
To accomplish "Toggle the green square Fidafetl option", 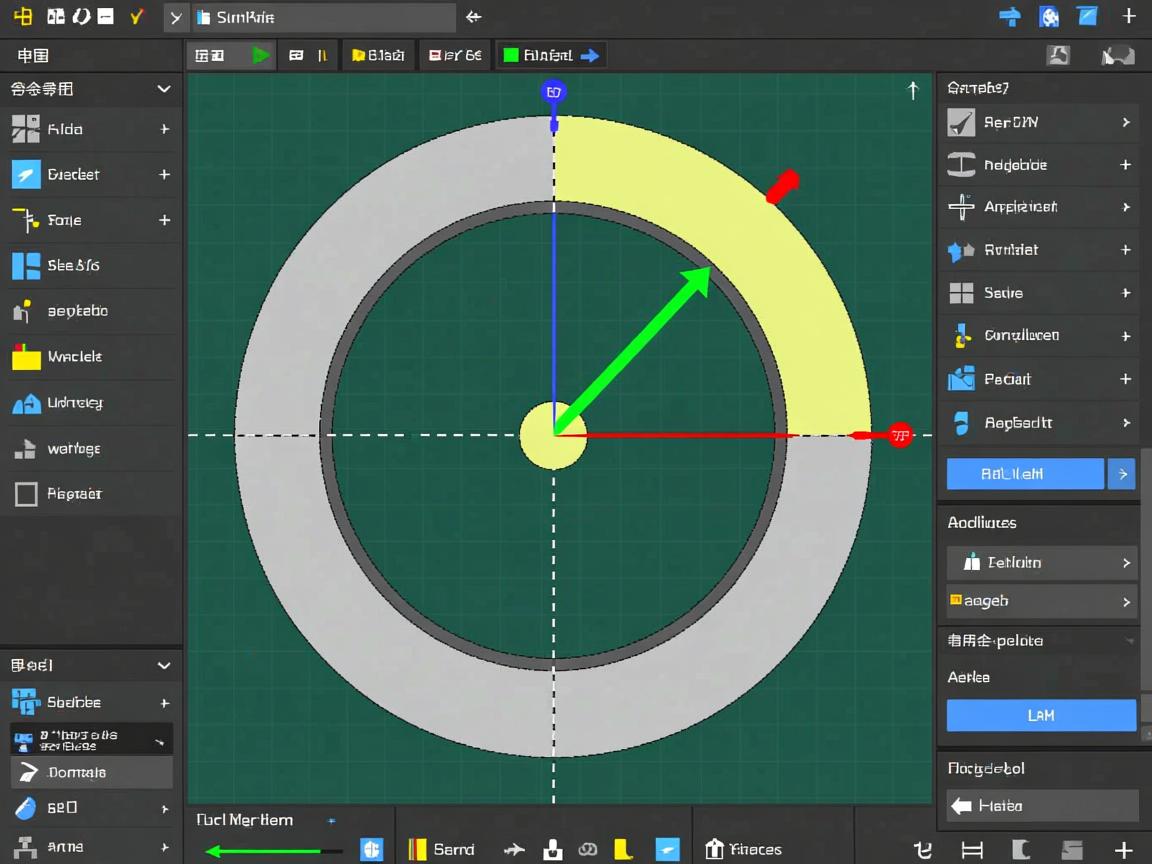I will click(511, 56).
